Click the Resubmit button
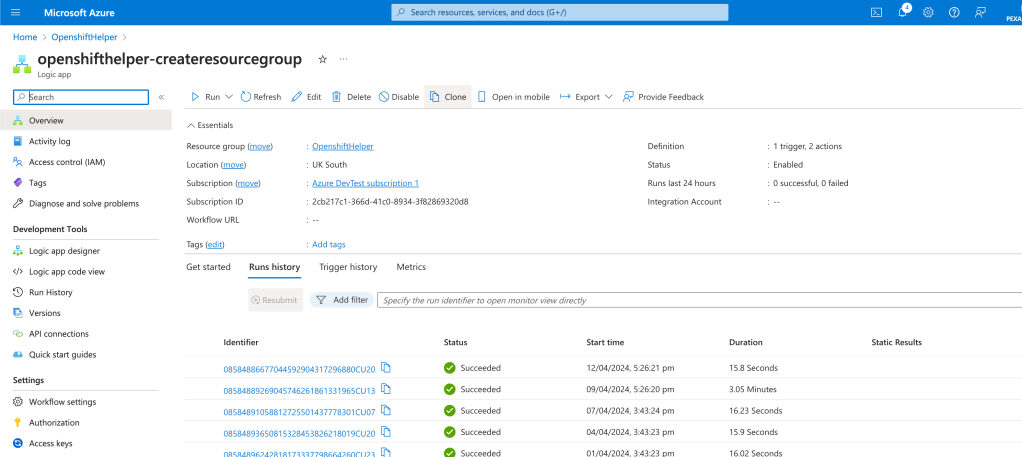This screenshot has width=1022, height=457. pyautogui.click(x=275, y=301)
